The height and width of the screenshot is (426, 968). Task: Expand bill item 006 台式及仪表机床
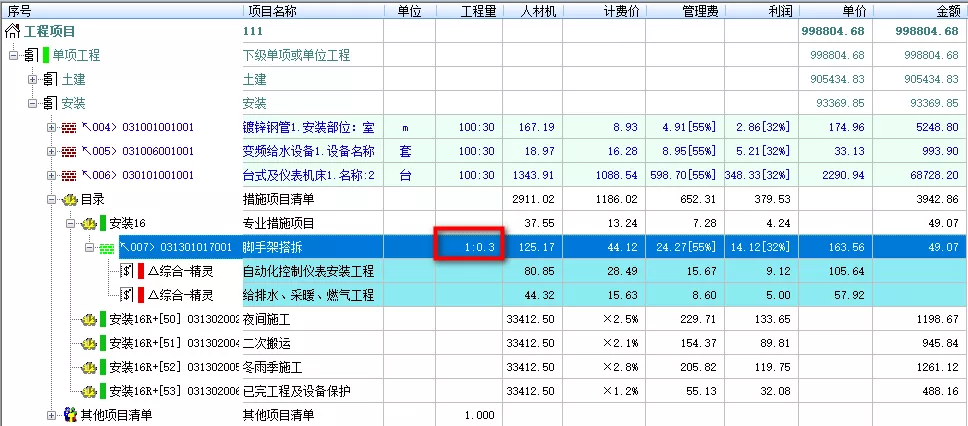pyautogui.click(x=52, y=176)
